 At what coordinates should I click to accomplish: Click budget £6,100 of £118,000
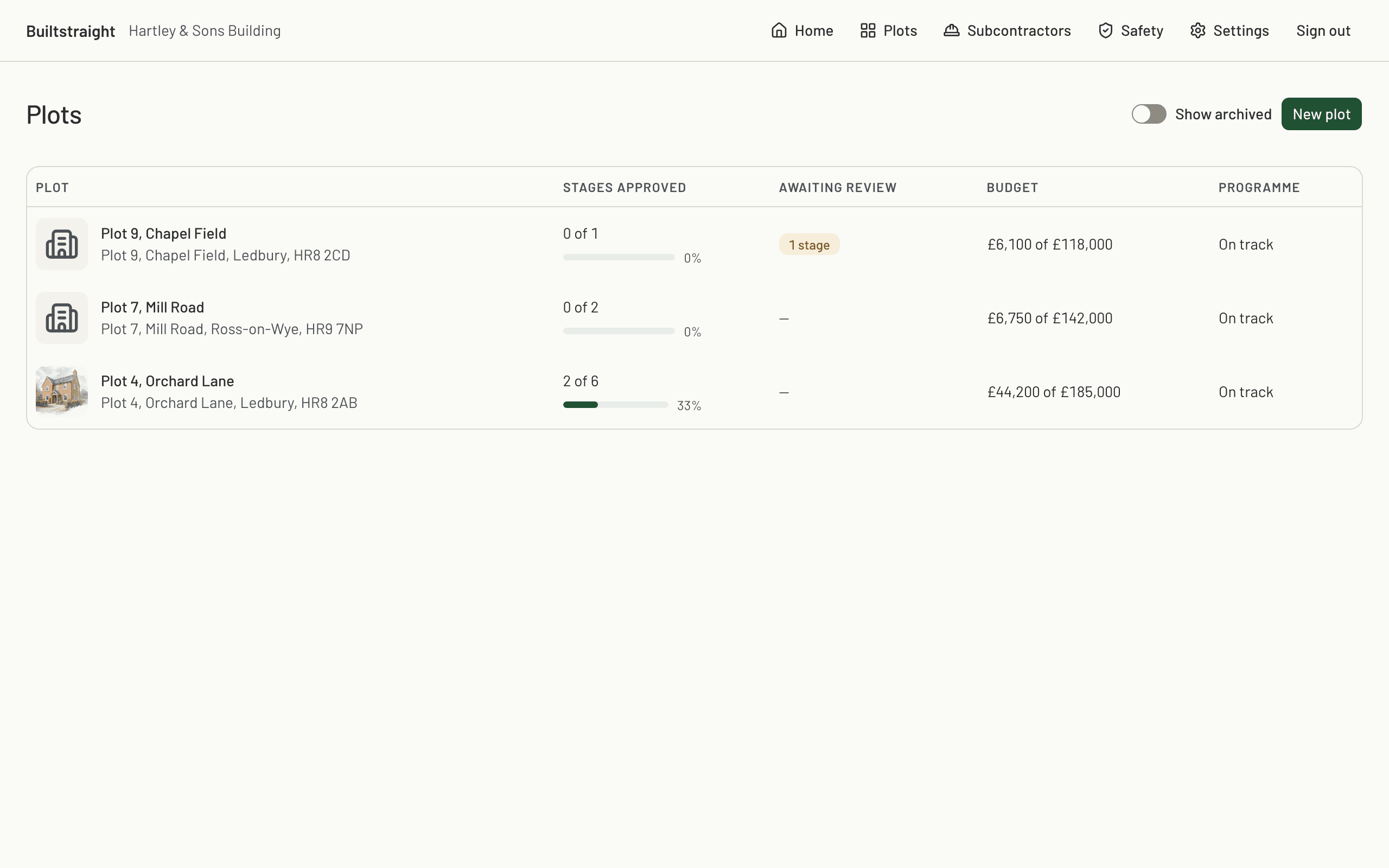(1050, 245)
